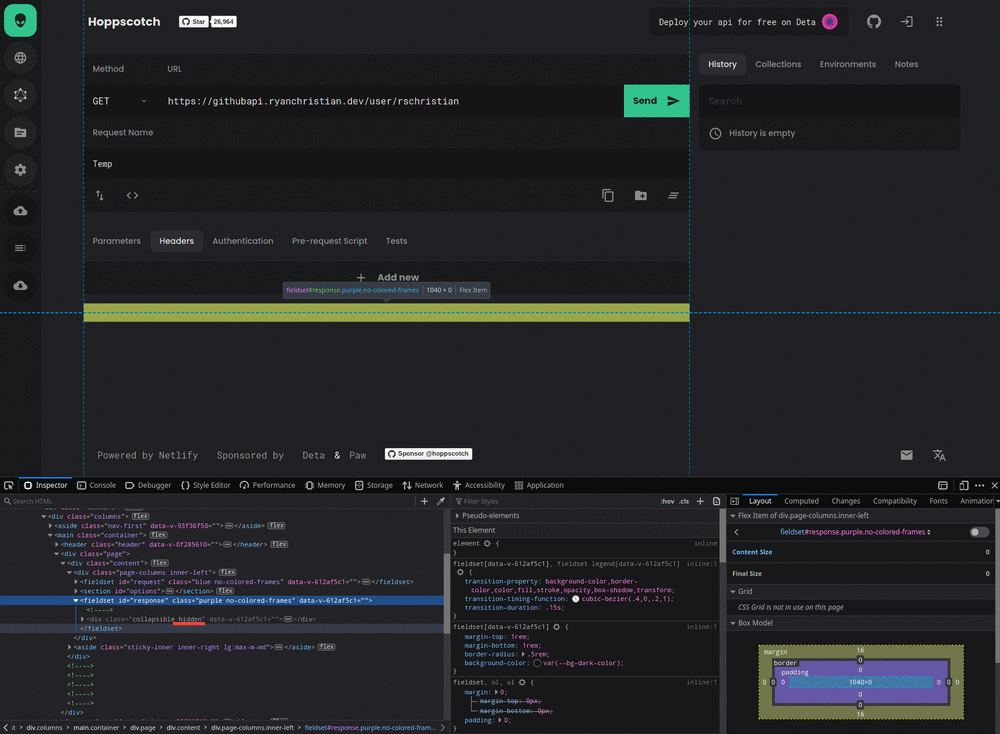Click the Hoppscotch alien logo icon
Screen dimensions: 1000x734
tap(20, 20)
